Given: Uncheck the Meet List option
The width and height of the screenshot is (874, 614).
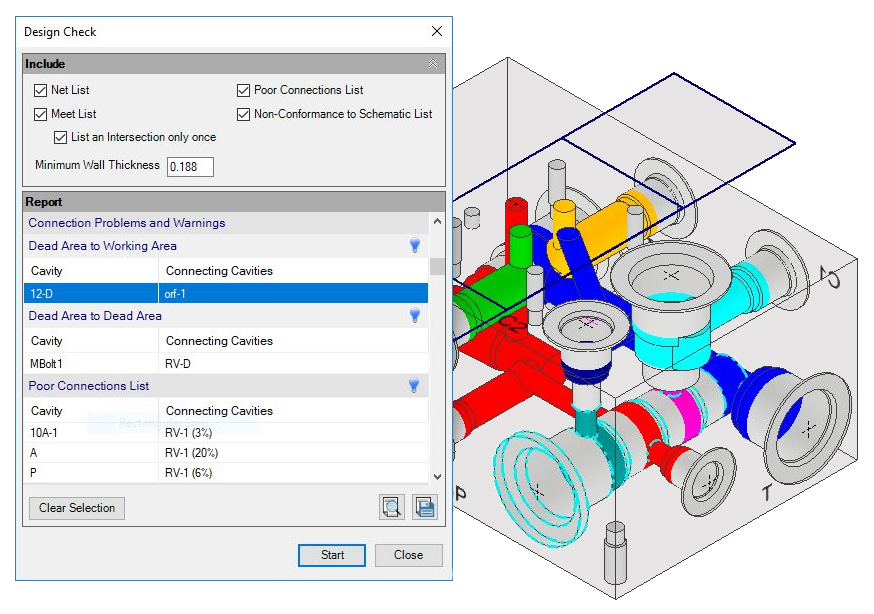Looking at the screenshot, I should (41, 115).
